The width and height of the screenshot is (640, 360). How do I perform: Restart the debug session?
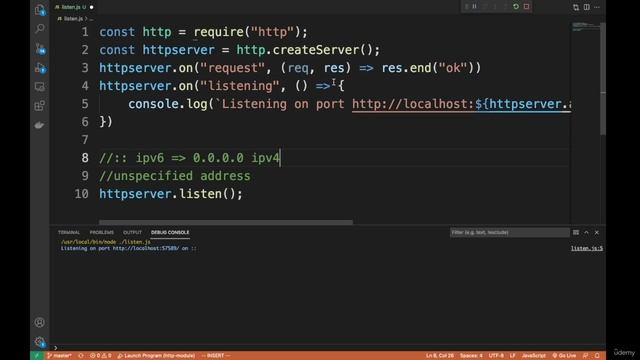(516, 7)
